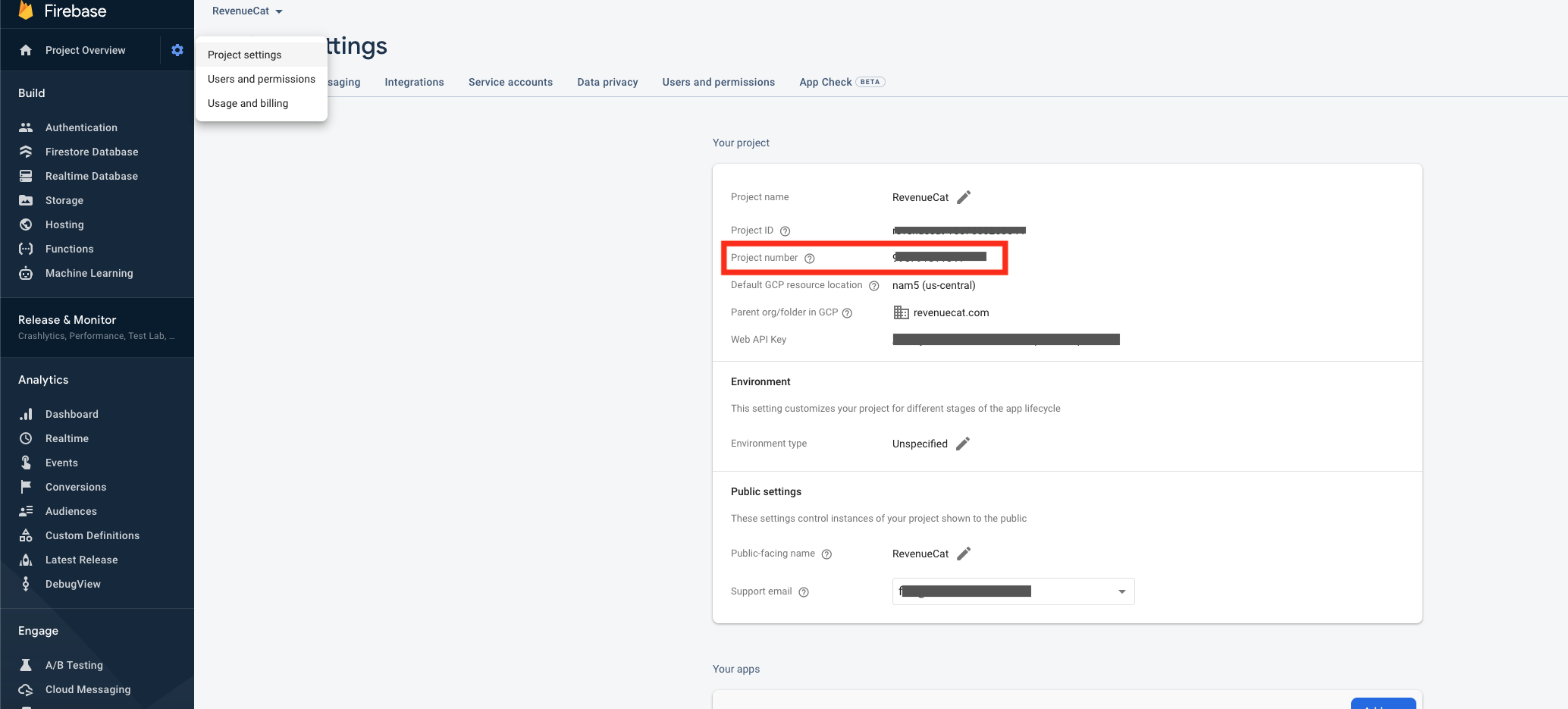Open Cloud Messaging under Engage
The height and width of the screenshot is (709, 1568).
(x=87, y=689)
